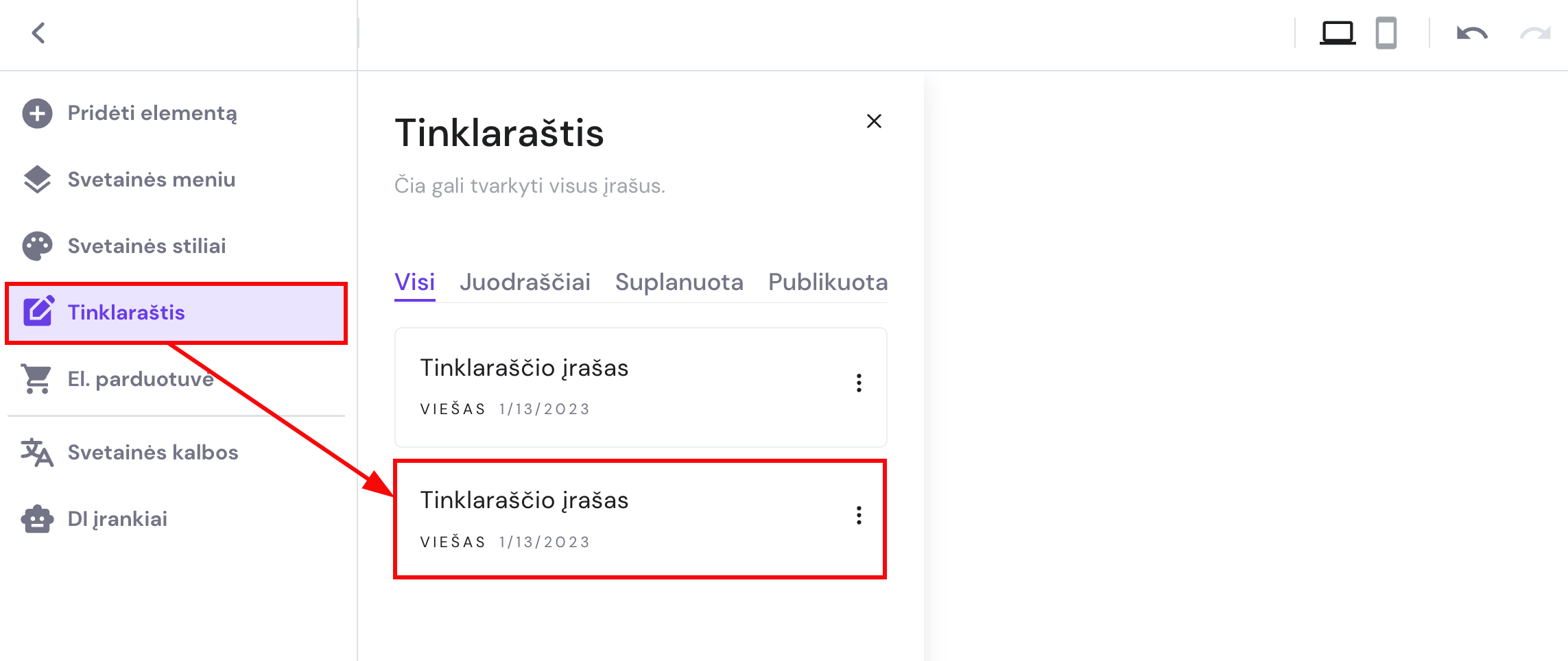
Task: Open the first Tinklaraščio įrašas post
Action: 524,368
